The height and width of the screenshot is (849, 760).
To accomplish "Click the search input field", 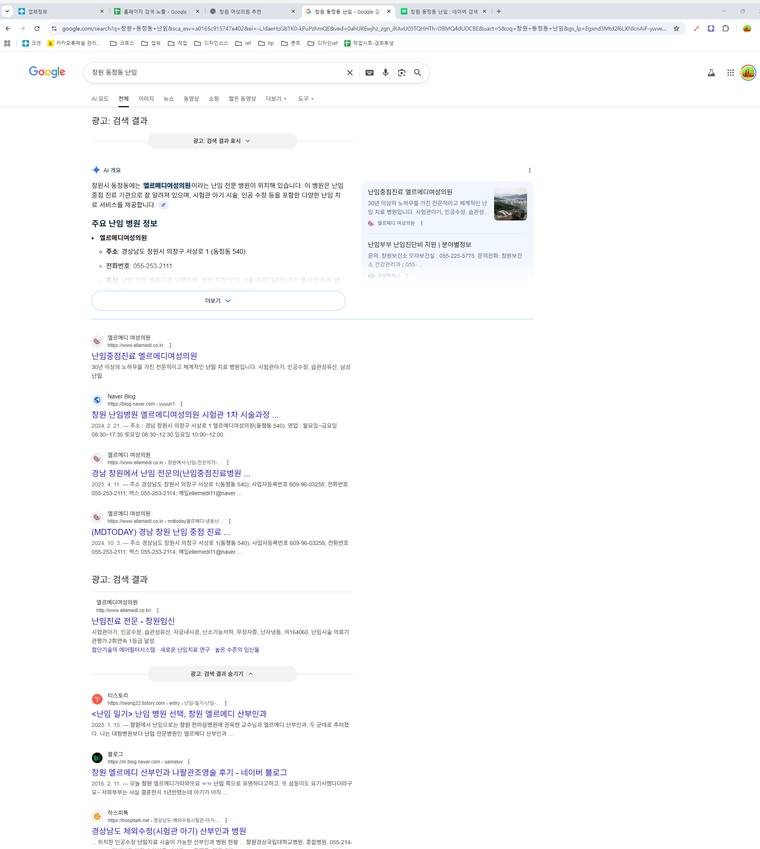I will tap(217, 73).
